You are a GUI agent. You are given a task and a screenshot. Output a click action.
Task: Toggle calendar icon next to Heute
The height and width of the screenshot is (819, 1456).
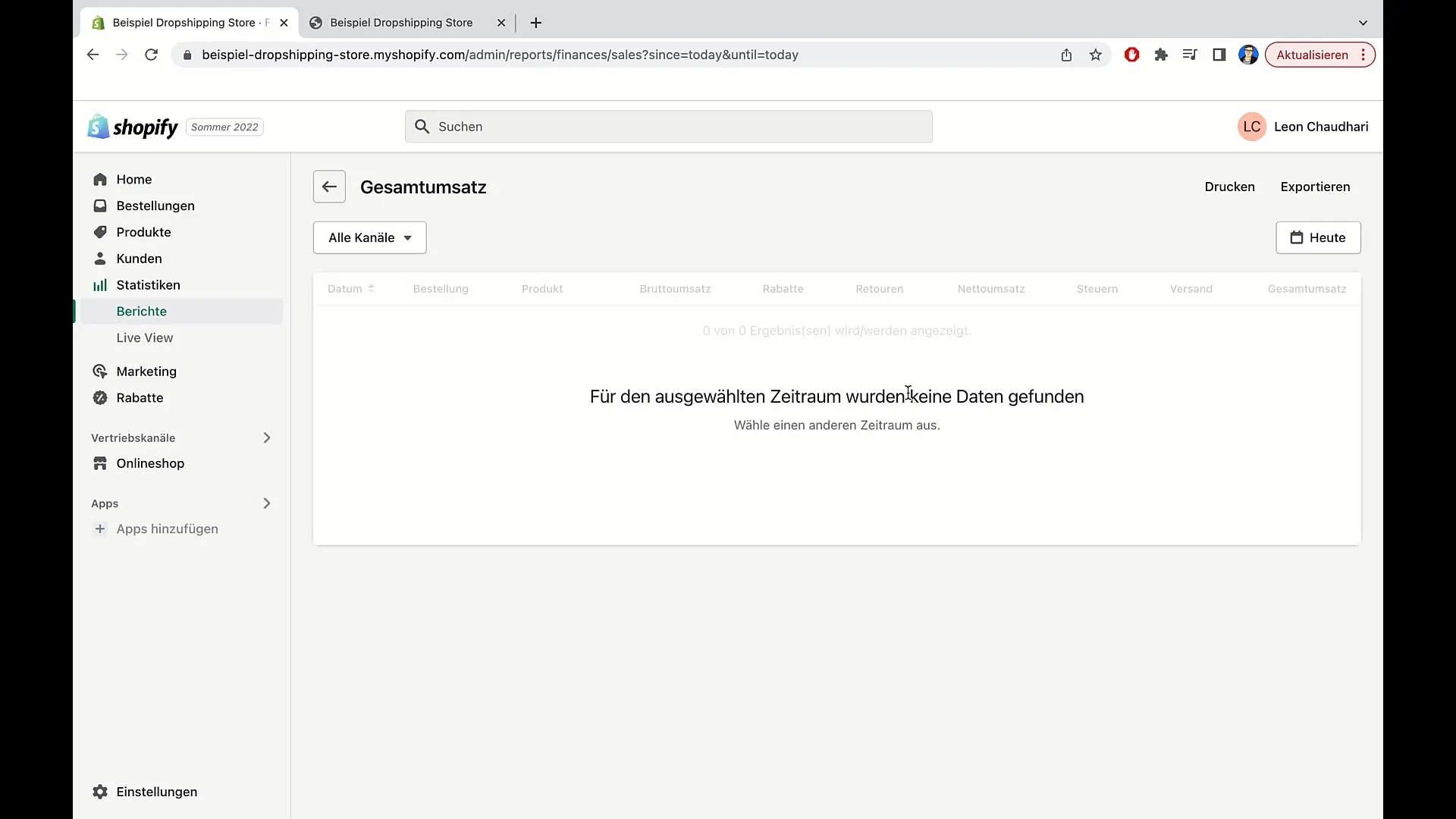pyautogui.click(x=1296, y=237)
